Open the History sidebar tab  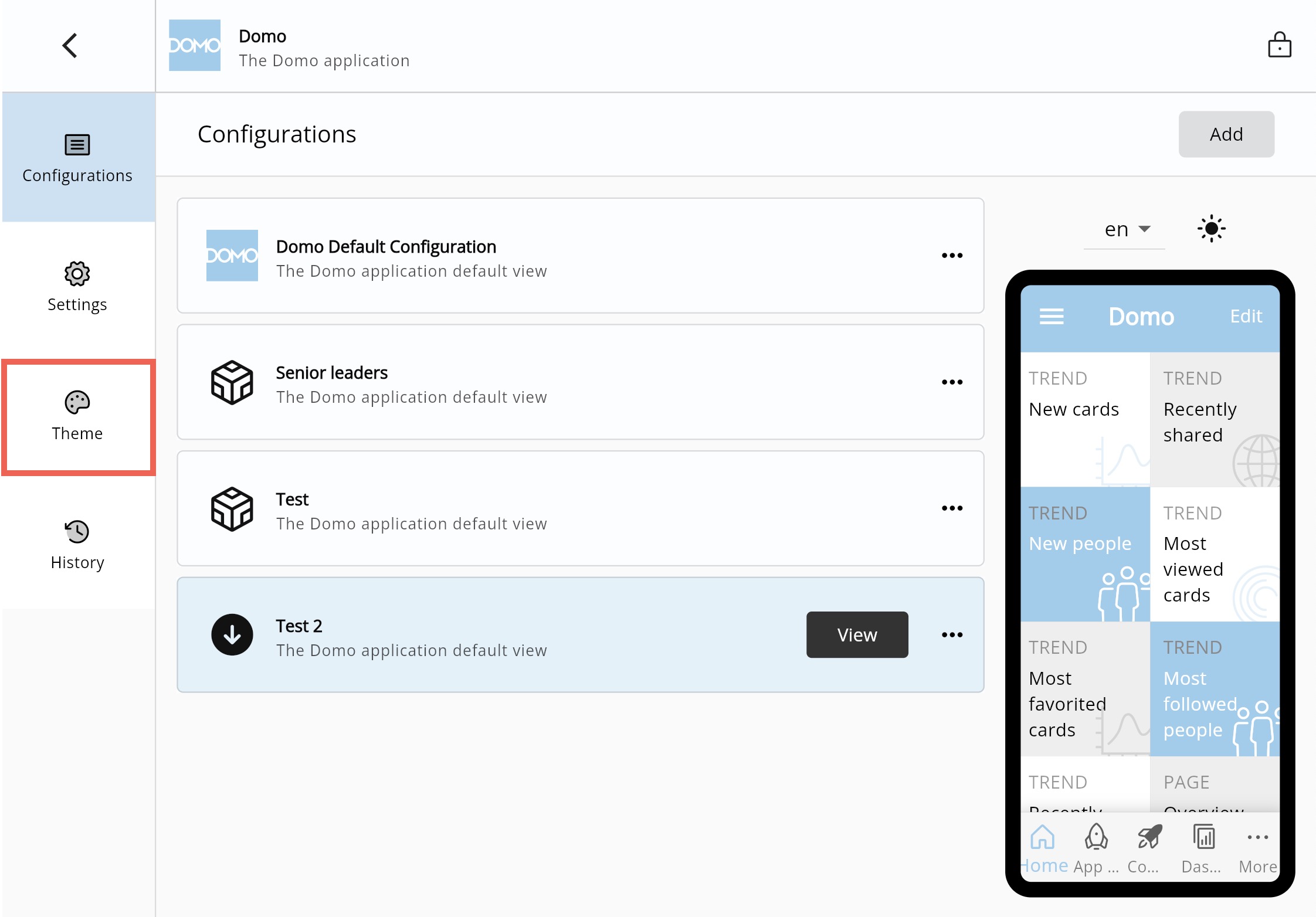coord(77,545)
